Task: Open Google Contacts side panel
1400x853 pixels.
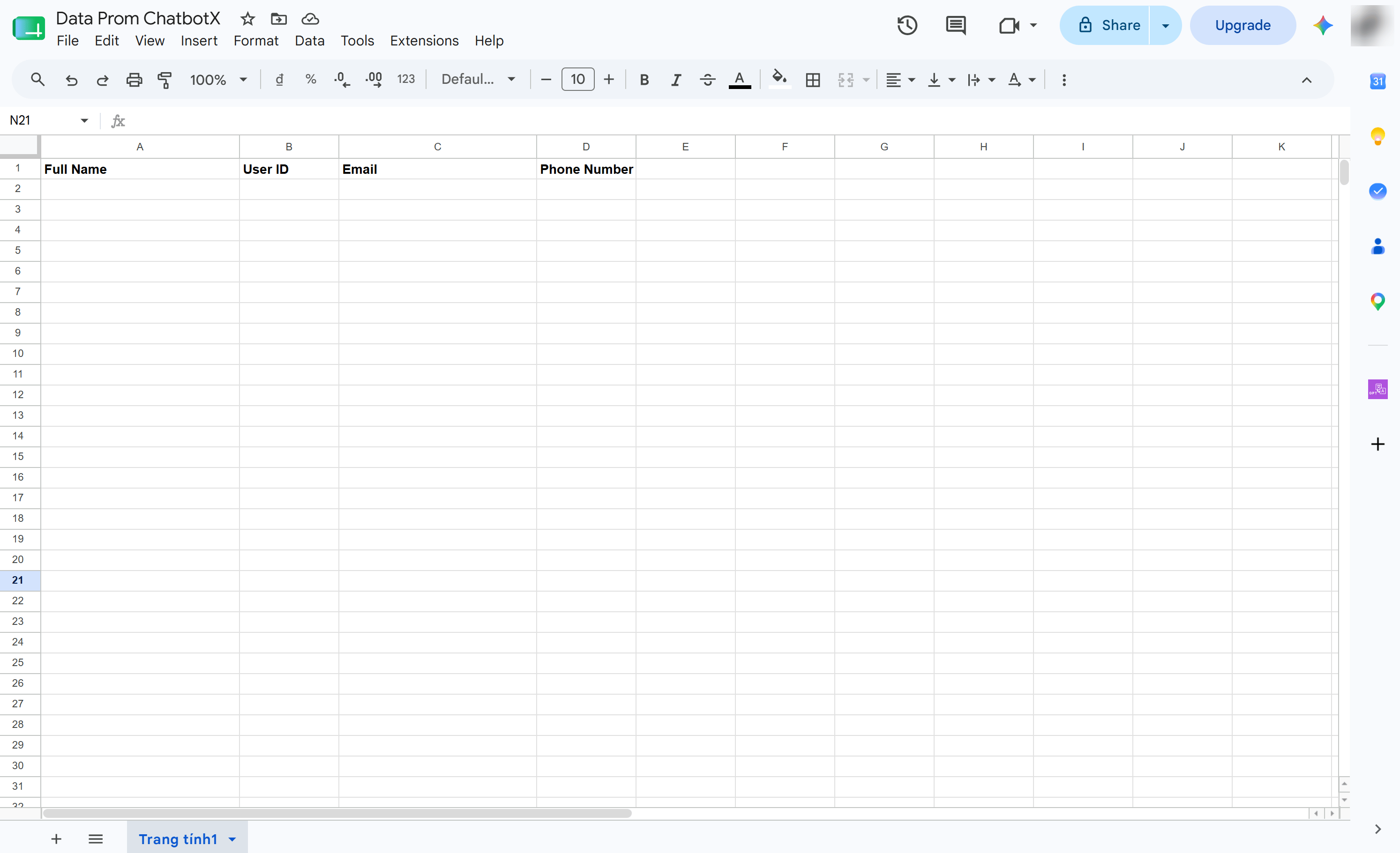Action: 1378,246
